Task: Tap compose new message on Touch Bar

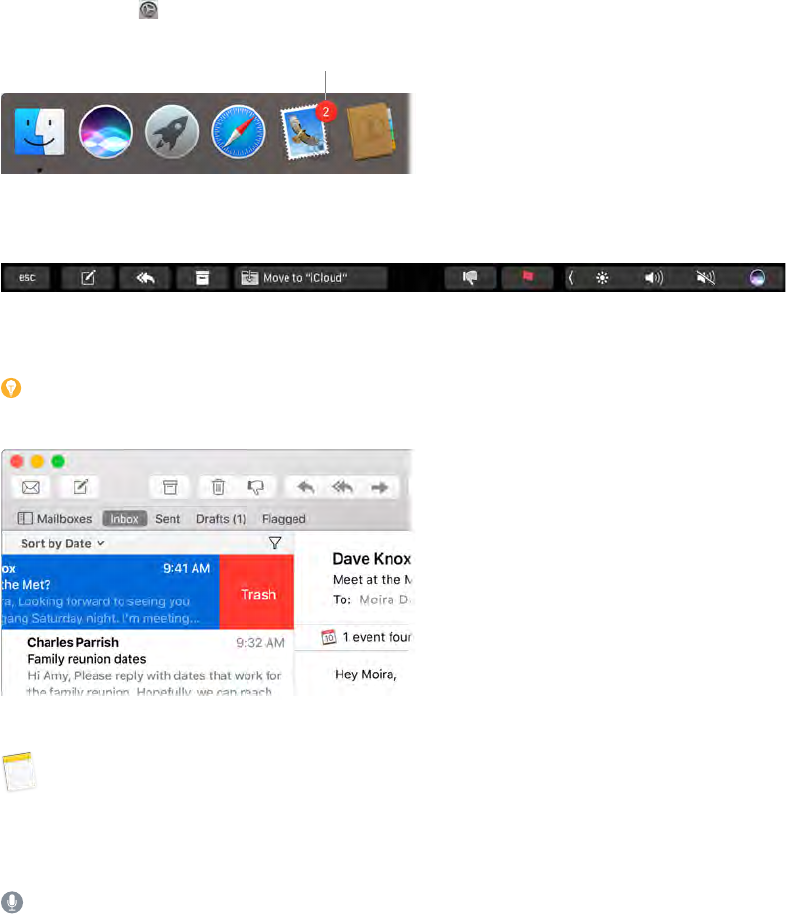Action: pos(87,277)
